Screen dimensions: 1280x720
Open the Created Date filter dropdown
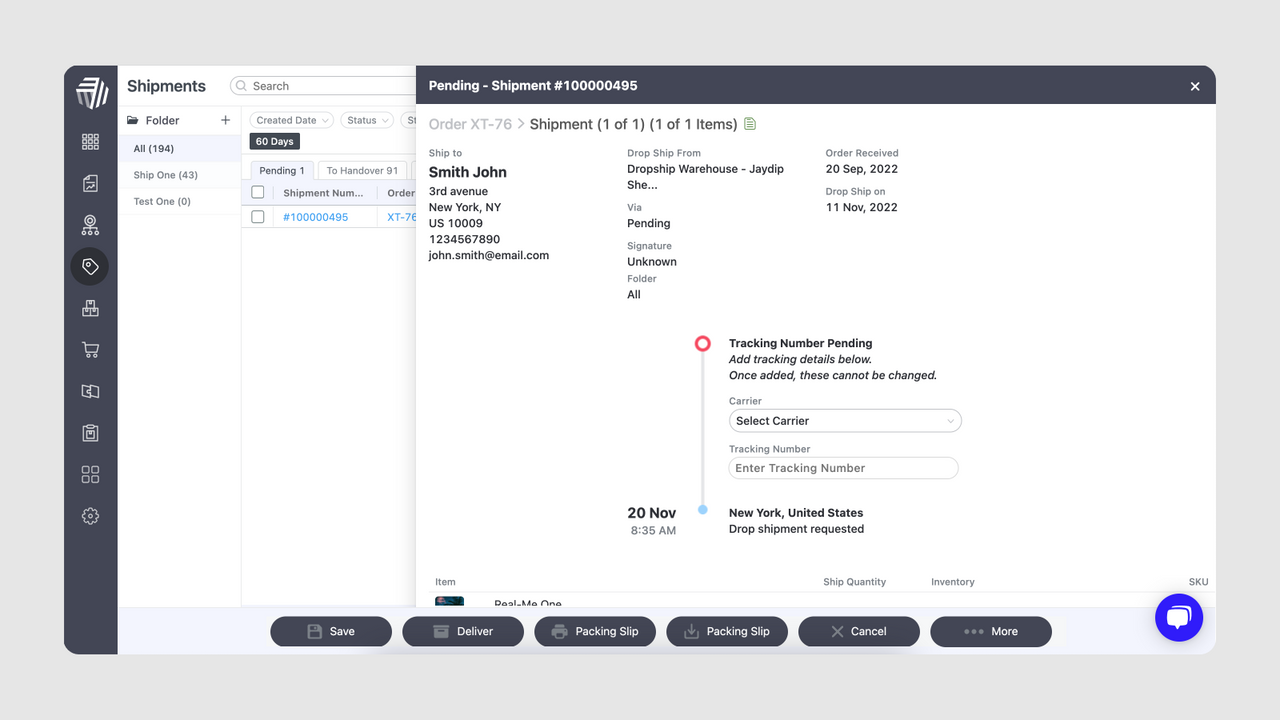(x=291, y=120)
